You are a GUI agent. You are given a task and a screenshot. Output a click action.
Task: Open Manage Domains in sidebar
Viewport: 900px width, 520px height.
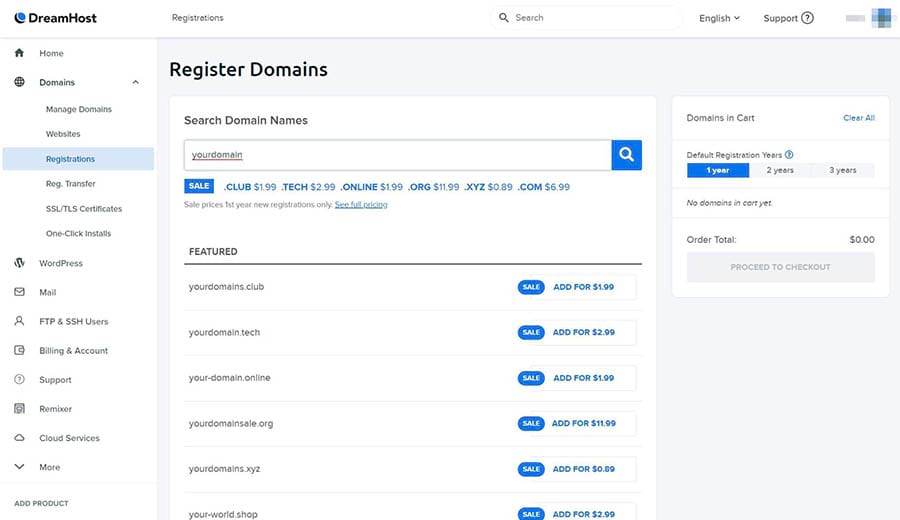click(79, 109)
